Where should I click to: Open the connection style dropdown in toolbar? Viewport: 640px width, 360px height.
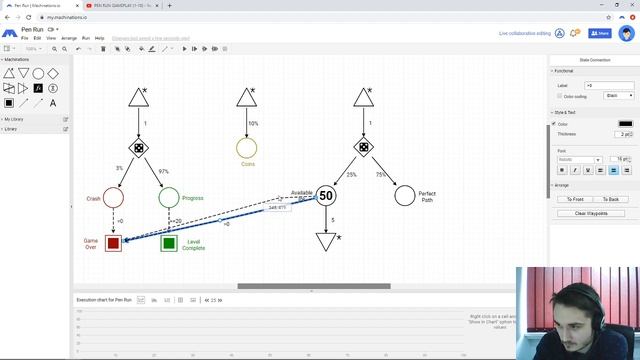pos(167,49)
